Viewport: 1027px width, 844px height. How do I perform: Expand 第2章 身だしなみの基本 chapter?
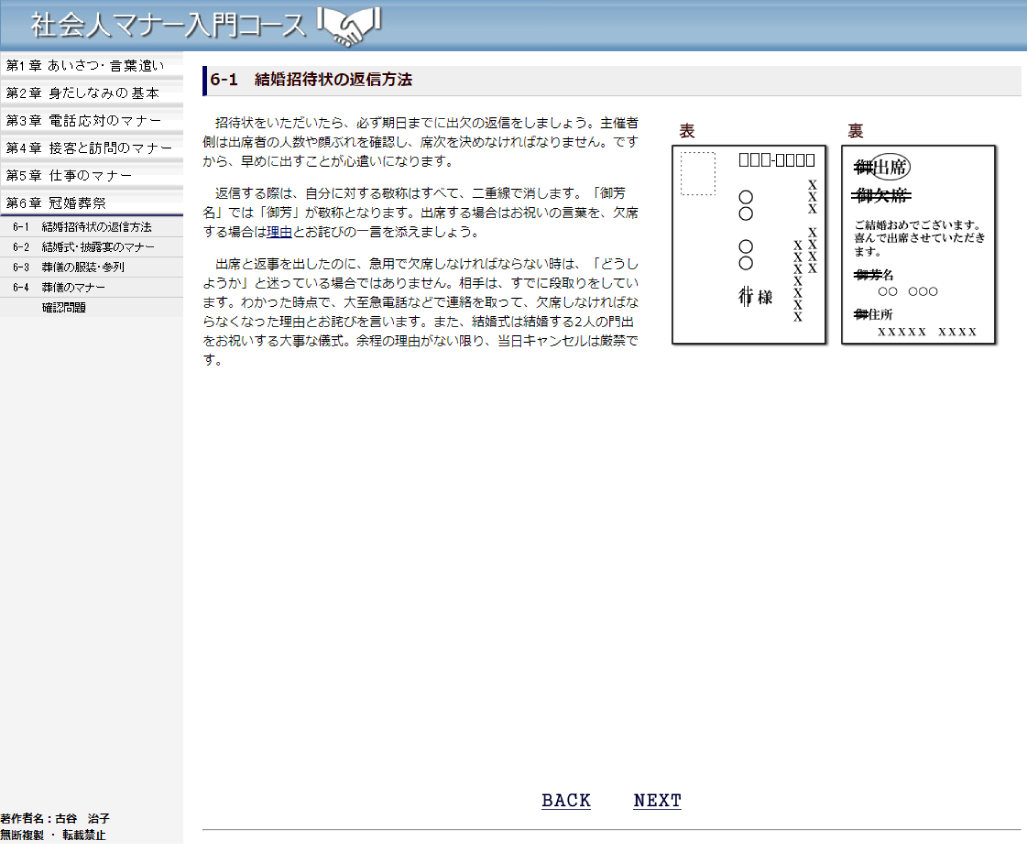82,93
